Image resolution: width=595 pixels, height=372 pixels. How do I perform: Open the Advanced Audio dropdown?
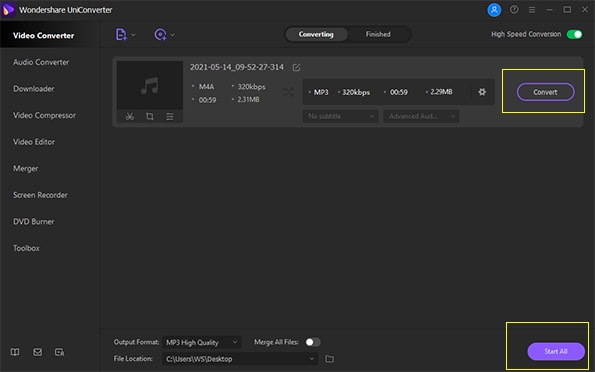[421, 116]
